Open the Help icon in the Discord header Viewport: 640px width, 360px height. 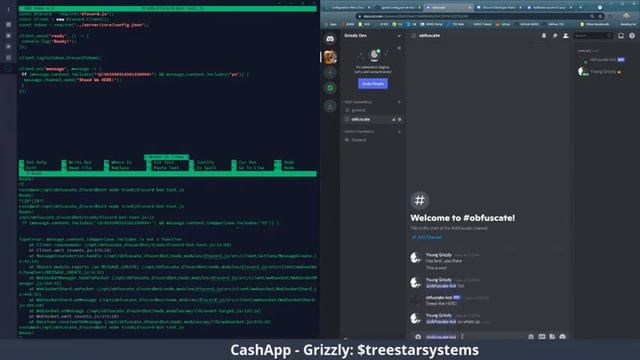[632, 36]
